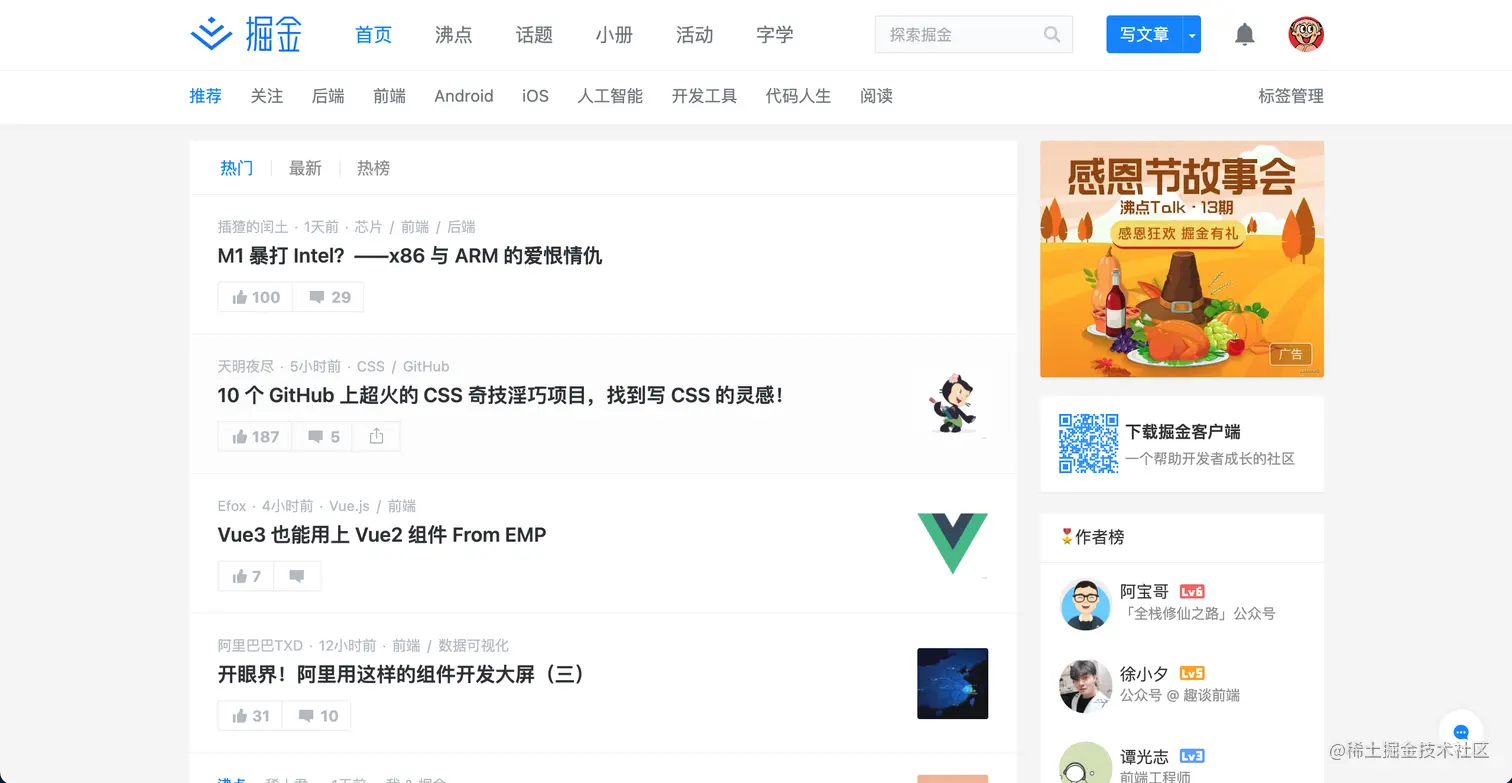Click 谭光志 author name
The image size is (1512, 783).
[1144, 757]
